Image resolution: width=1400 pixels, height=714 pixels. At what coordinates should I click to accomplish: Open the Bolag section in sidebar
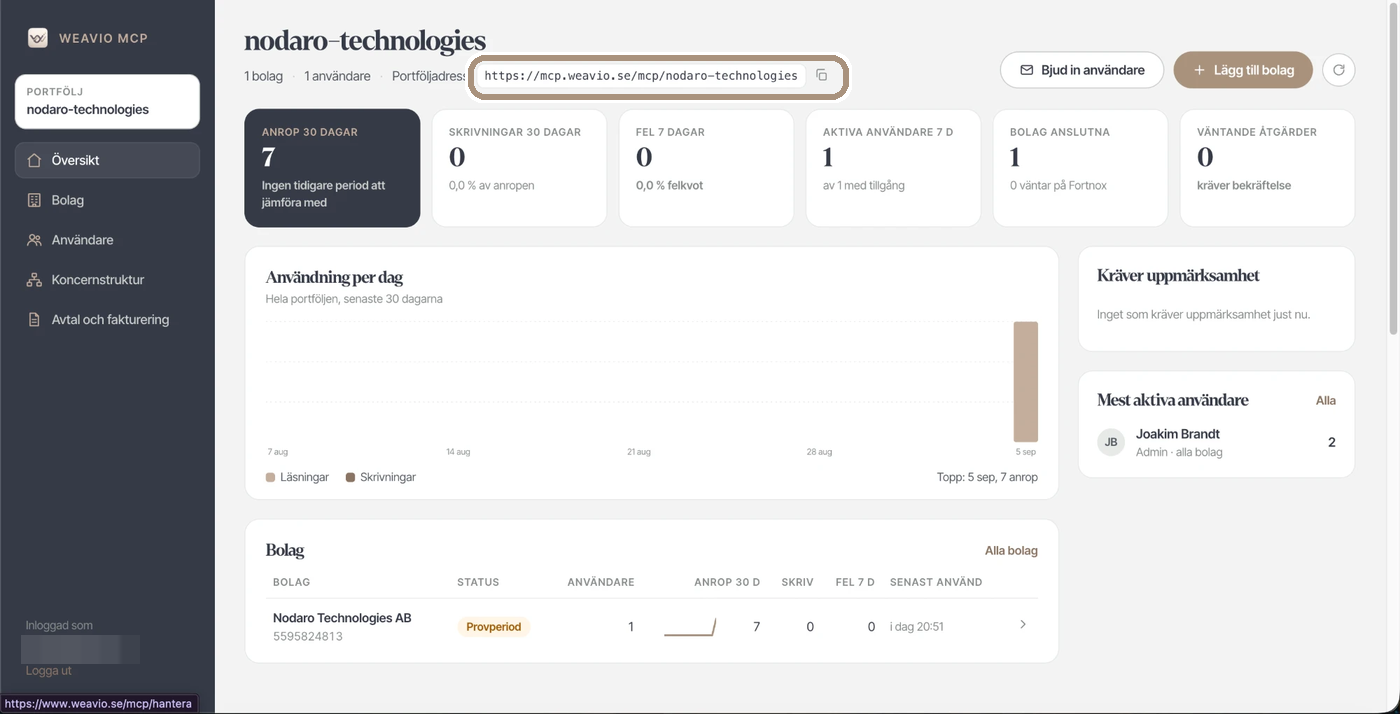pyautogui.click(x=107, y=200)
